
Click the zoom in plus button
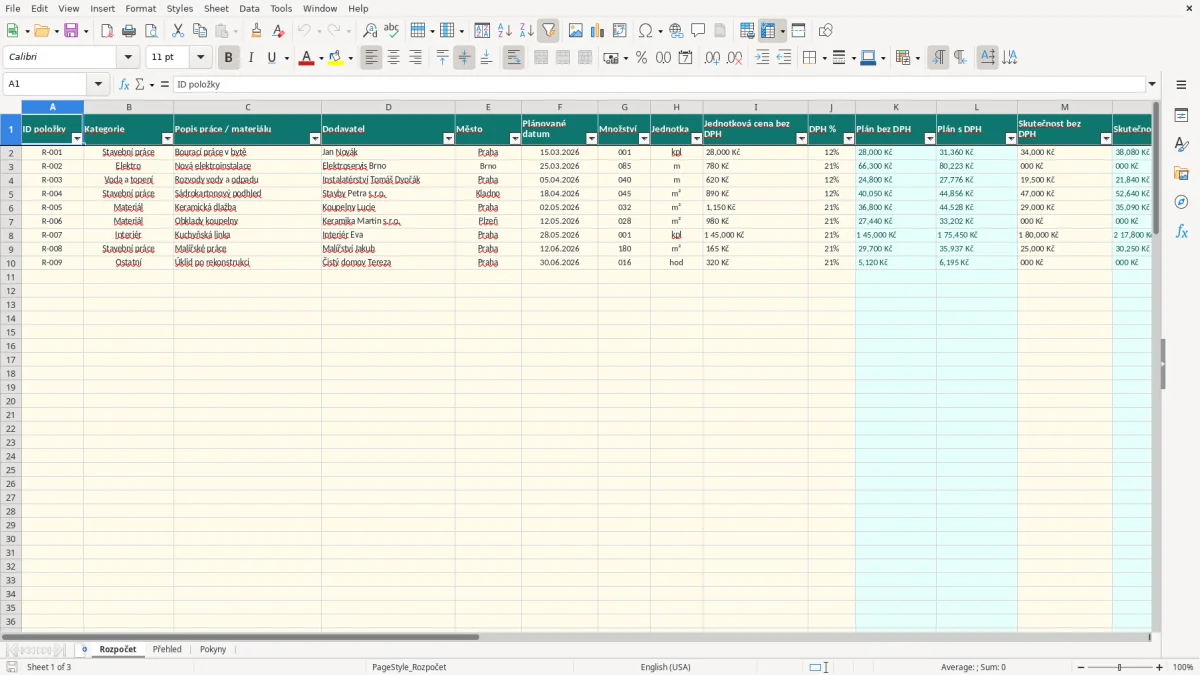click(x=1160, y=667)
